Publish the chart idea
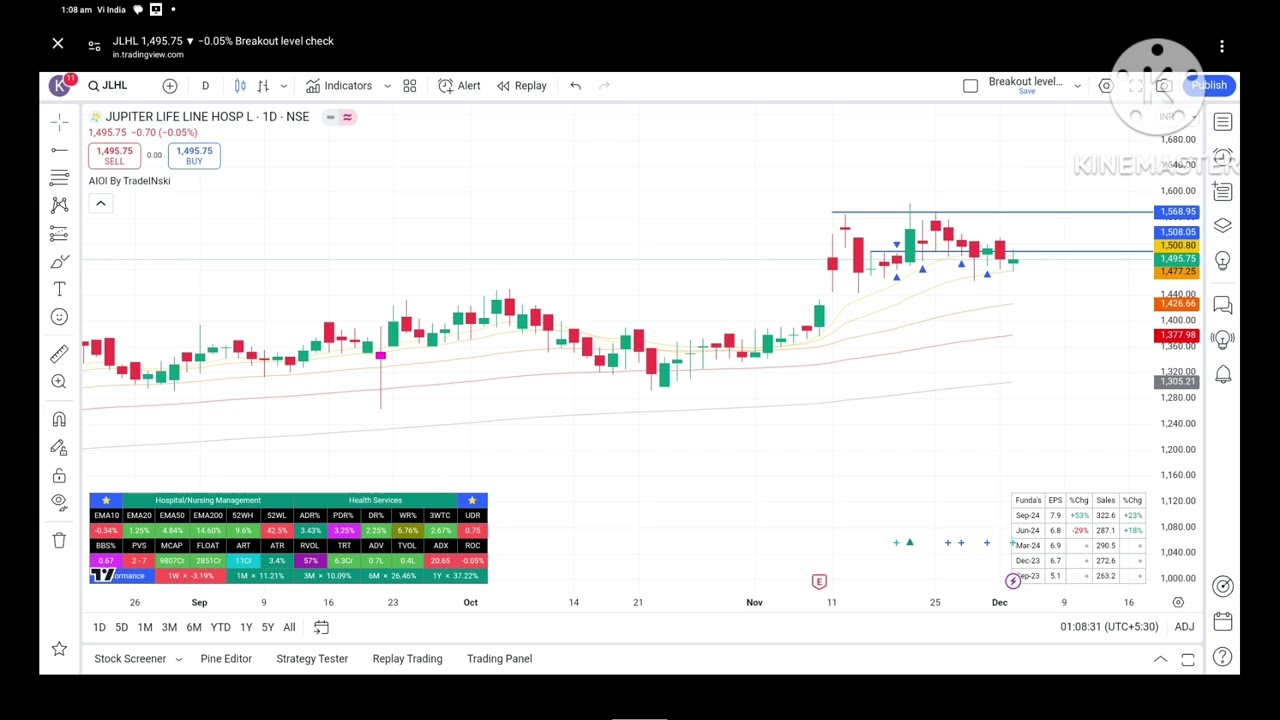Viewport: 1280px width, 720px height. click(x=1209, y=86)
